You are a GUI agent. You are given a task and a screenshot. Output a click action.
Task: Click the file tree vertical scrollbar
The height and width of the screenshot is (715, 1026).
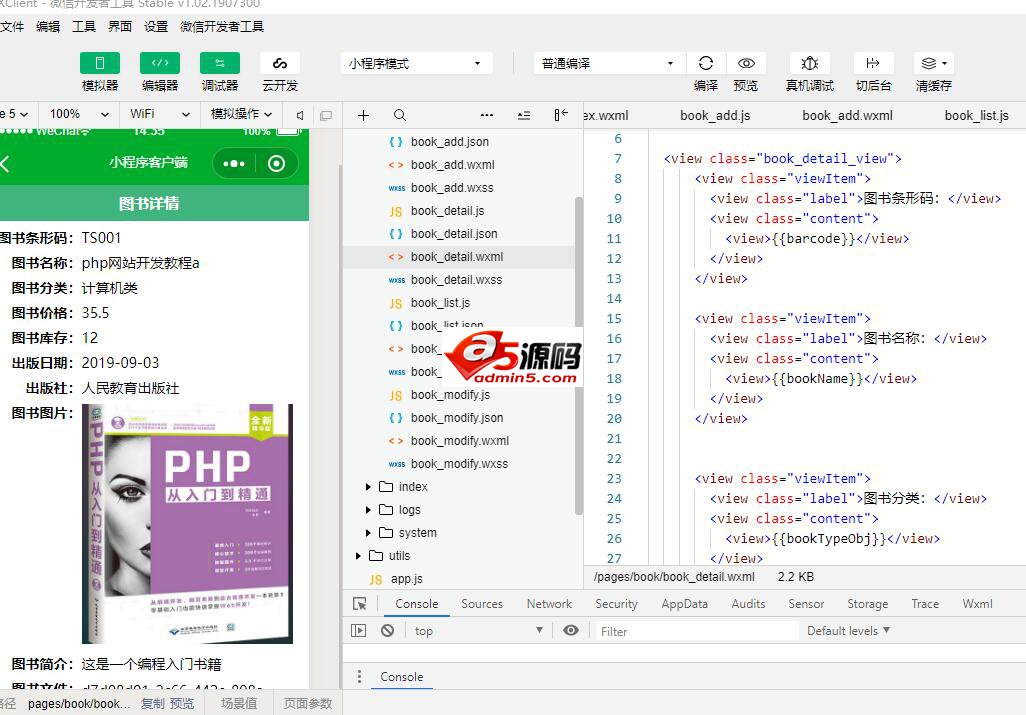578,350
